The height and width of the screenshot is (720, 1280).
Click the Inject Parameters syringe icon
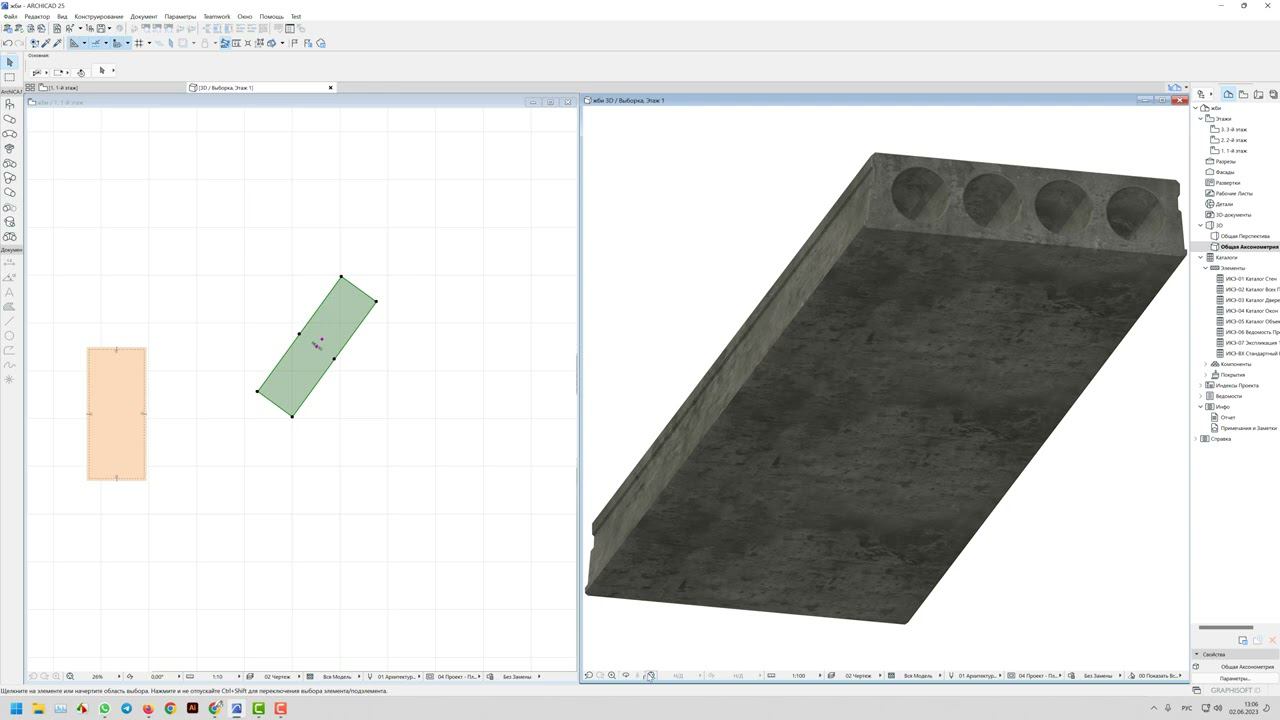point(57,43)
